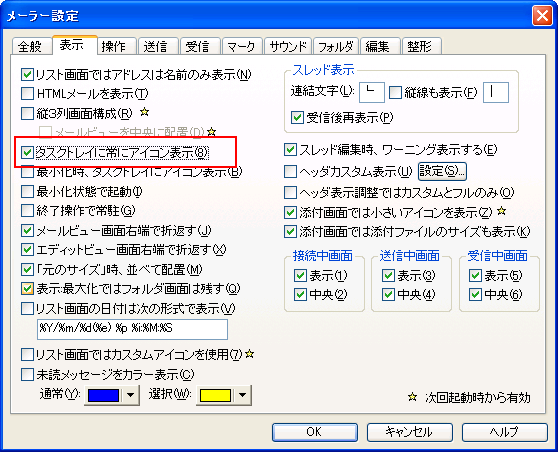Viewport: 558px width, 452px height.
Task: Confirm with the OK button
Action: [x=315, y=432]
